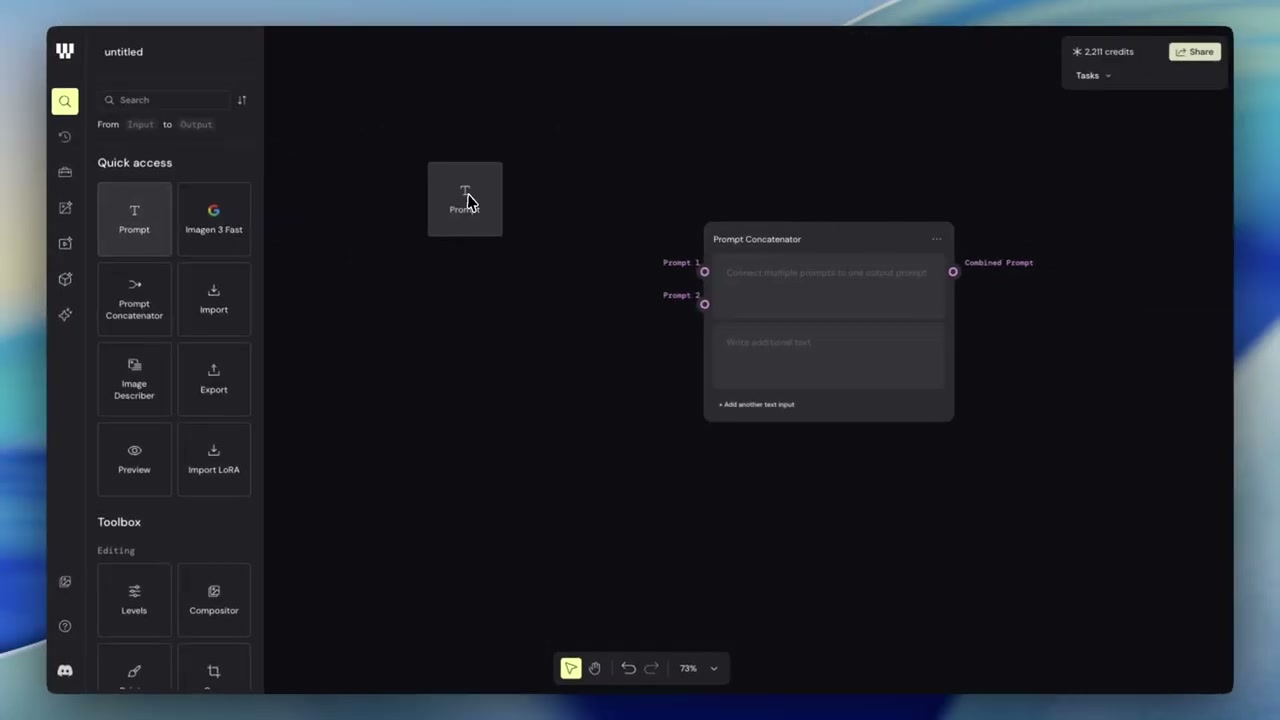
Task: Click the Toolbox heading
Action: 119,522
